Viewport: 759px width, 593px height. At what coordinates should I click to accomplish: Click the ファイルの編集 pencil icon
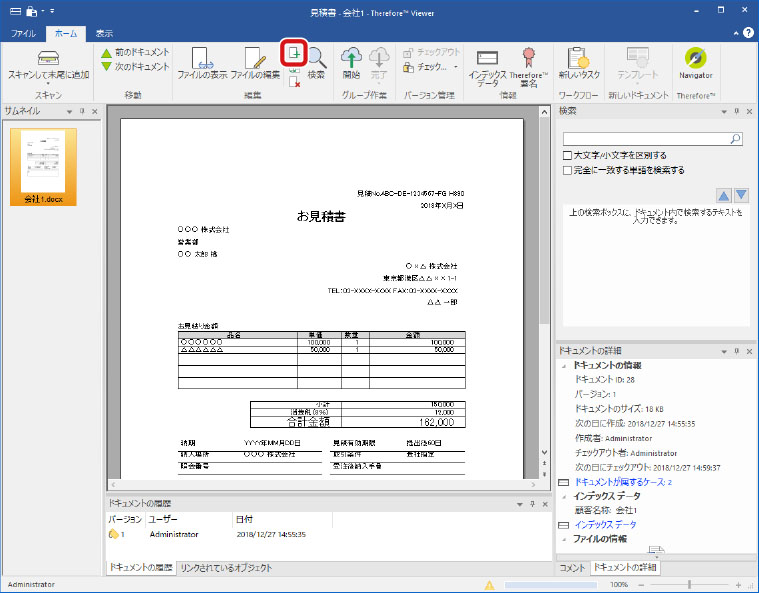[254, 63]
